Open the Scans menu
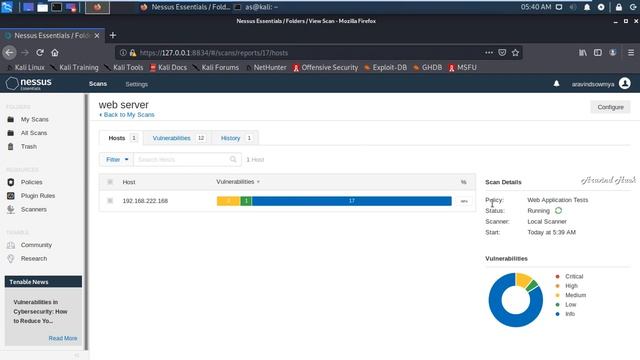This screenshot has width=640, height=360. click(x=98, y=84)
